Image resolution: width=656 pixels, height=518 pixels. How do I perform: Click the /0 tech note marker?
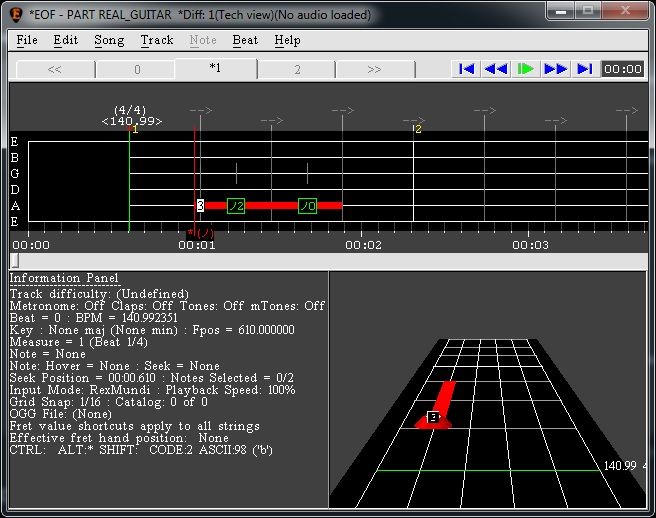(308, 206)
